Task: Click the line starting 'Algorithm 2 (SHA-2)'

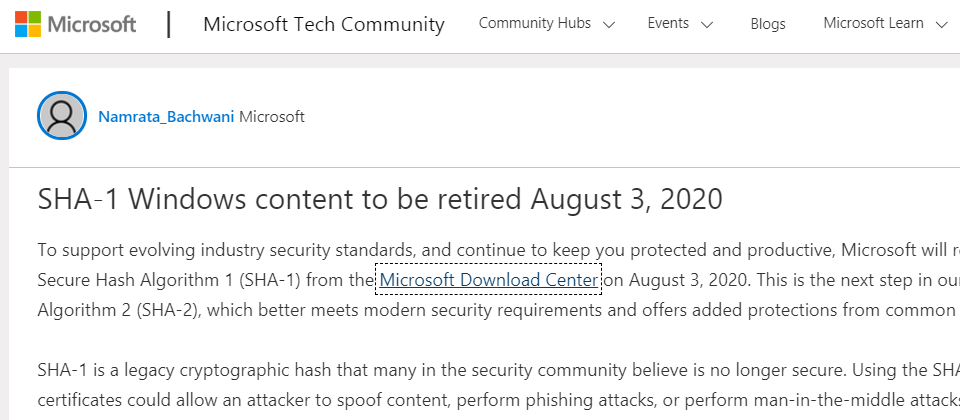Action: (x=498, y=310)
